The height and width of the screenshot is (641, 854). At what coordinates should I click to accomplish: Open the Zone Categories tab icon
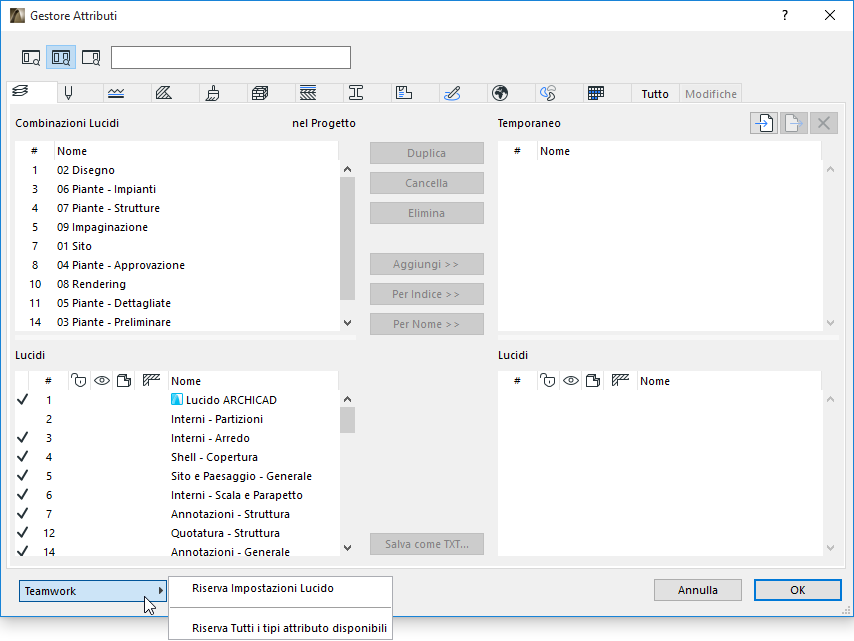(x=404, y=93)
